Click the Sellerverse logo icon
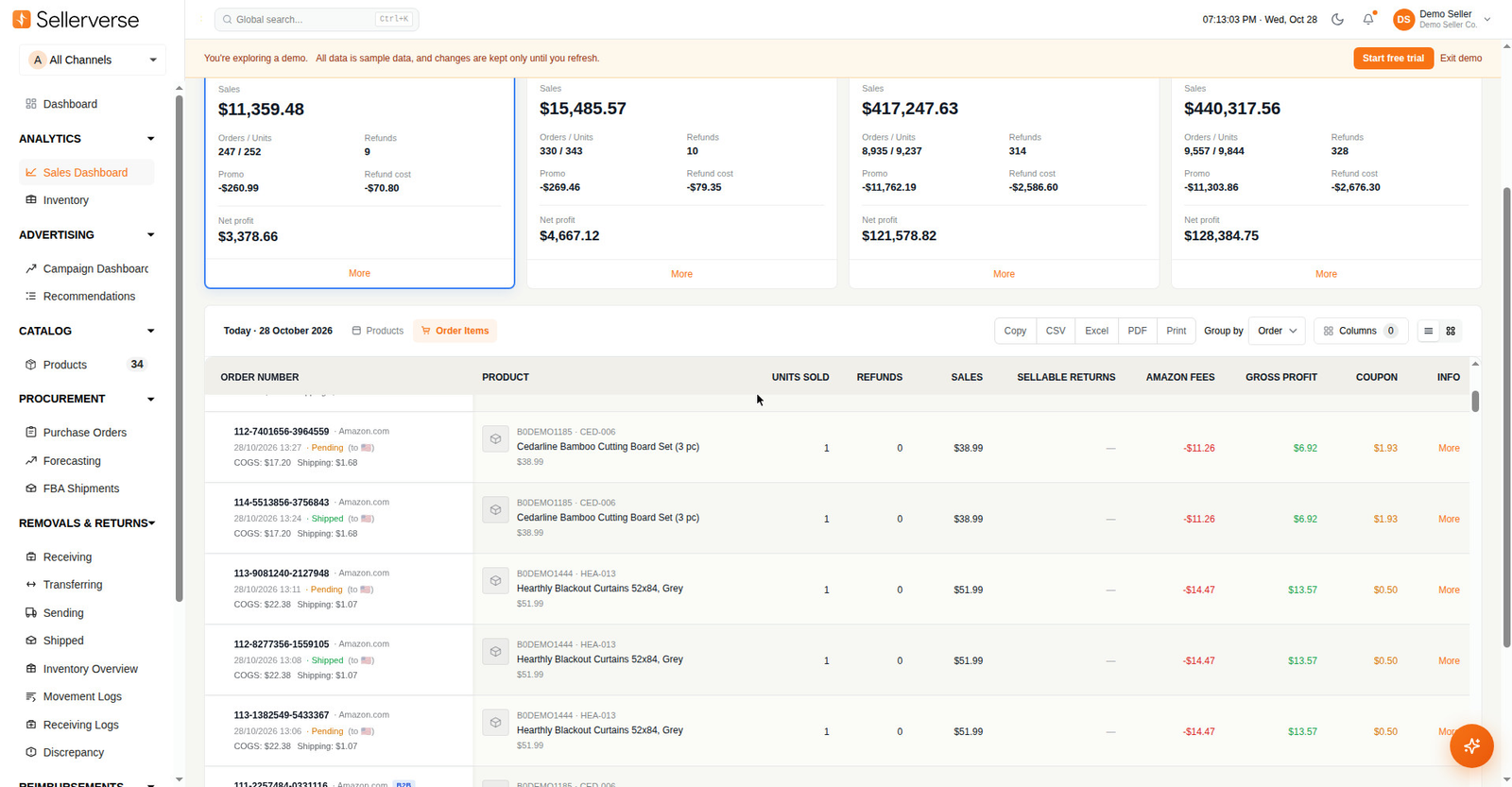This screenshot has width=1512, height=787. click(x=22, y=19)
